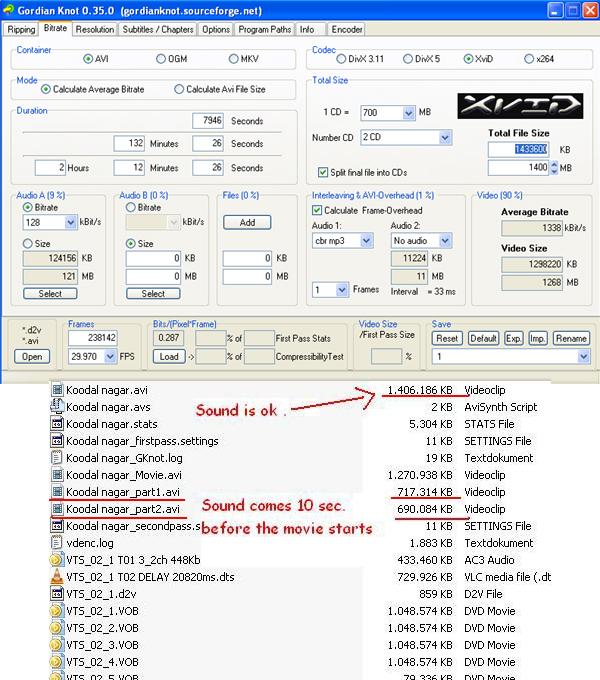
Task: Click the Rename button
Action: [x=571, y=338]
